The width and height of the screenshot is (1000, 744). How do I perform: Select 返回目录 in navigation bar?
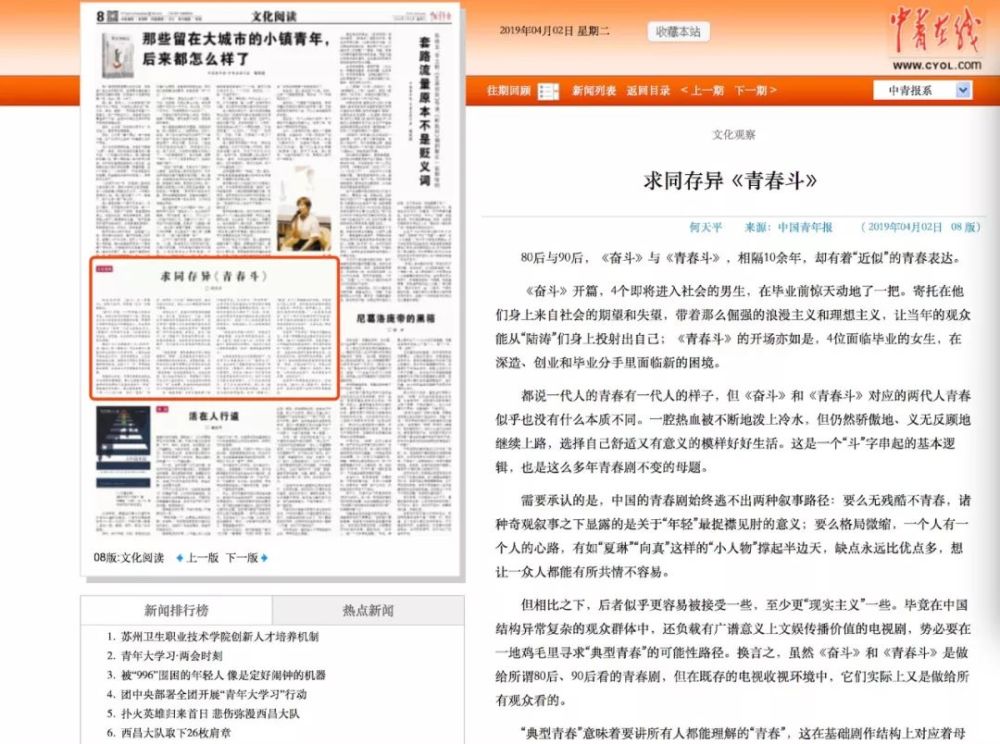648,91
